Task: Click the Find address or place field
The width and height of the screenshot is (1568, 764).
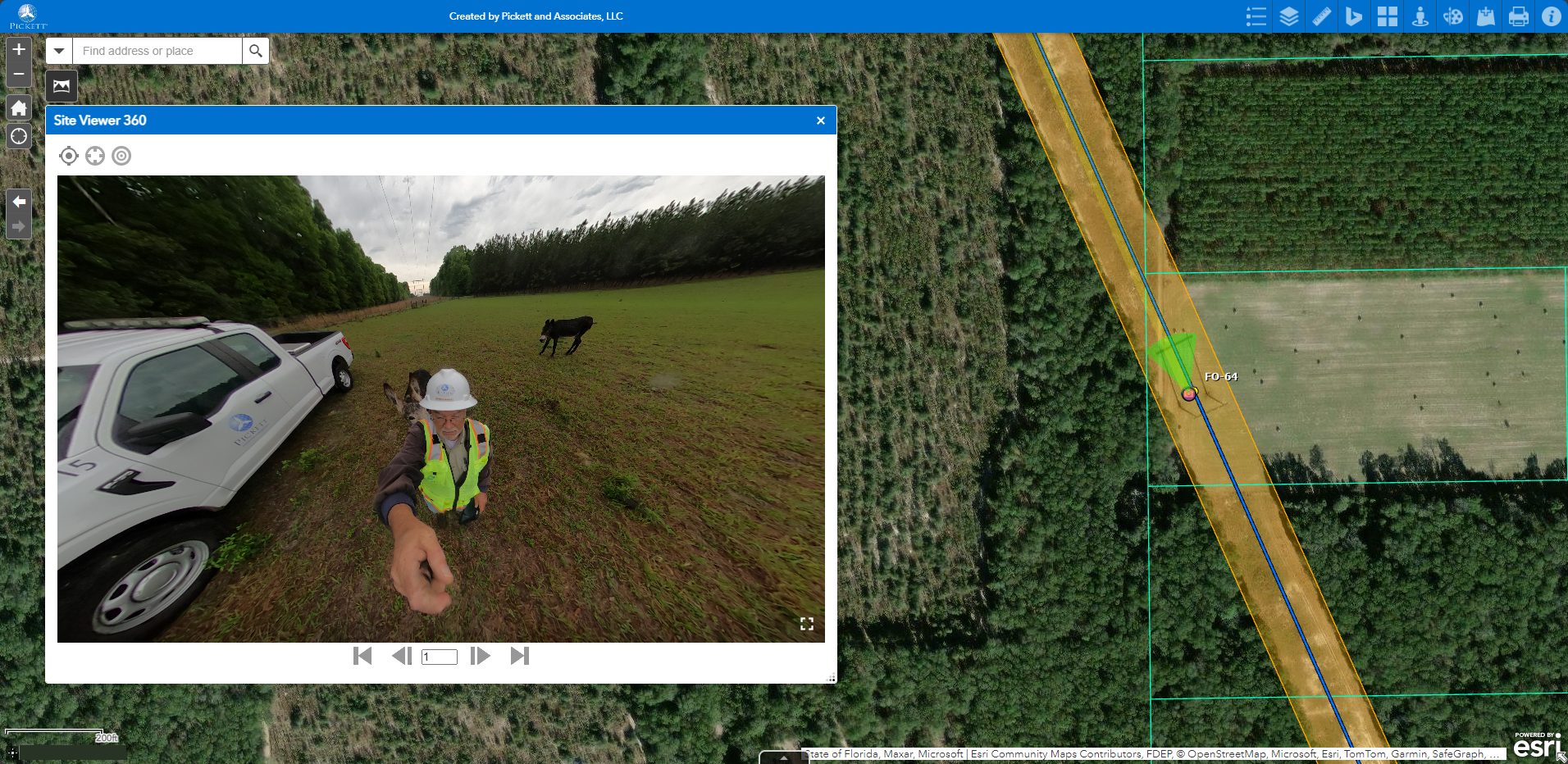Action: click(x=157, y=51)
